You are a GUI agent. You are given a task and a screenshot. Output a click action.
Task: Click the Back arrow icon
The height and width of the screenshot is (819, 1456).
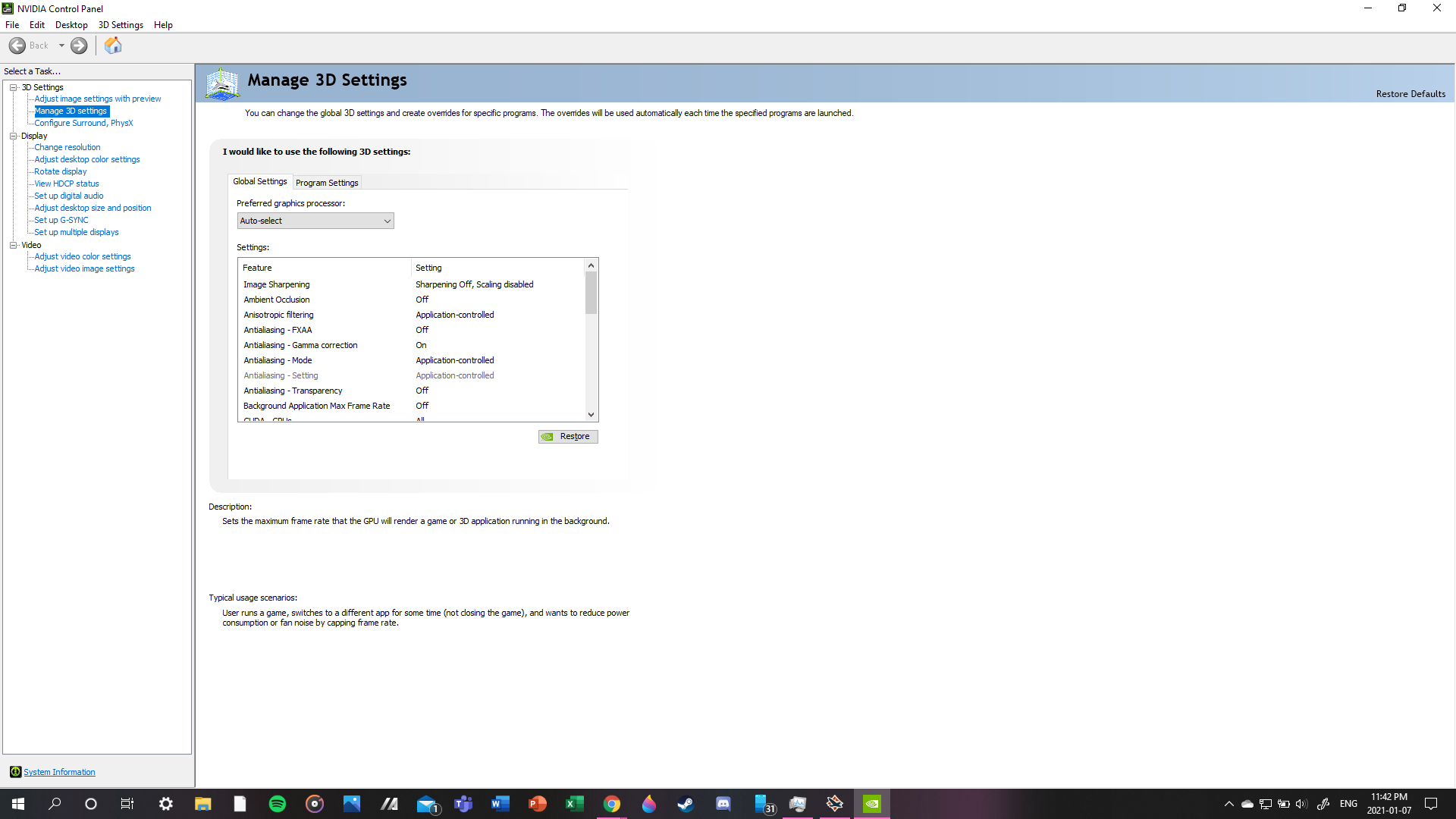[x=17, y=45]
